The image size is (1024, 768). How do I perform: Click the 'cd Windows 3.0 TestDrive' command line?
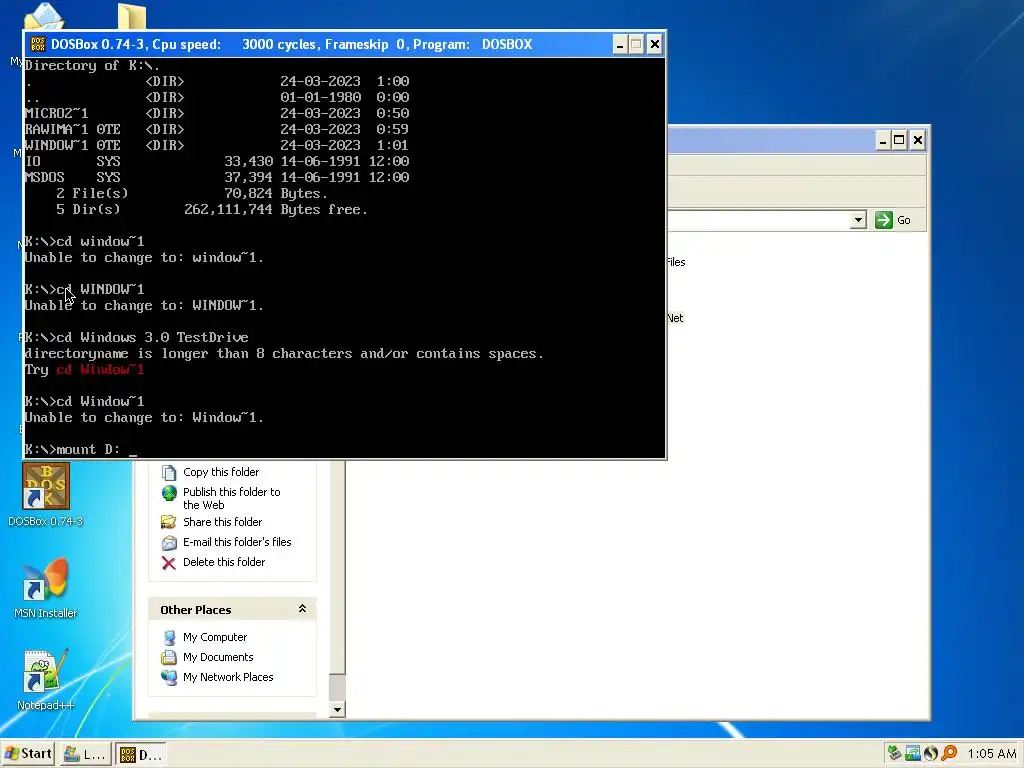pos(136,338)
